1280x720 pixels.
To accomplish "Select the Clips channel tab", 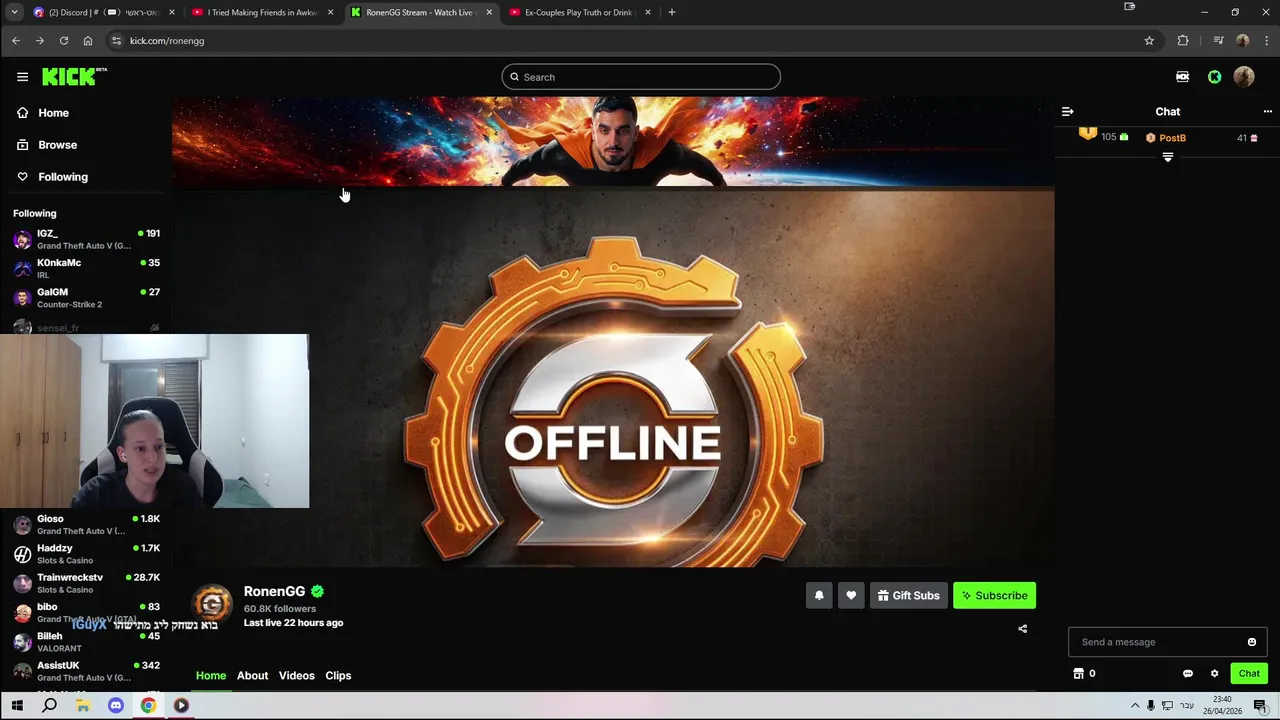I will pos(338,675).
